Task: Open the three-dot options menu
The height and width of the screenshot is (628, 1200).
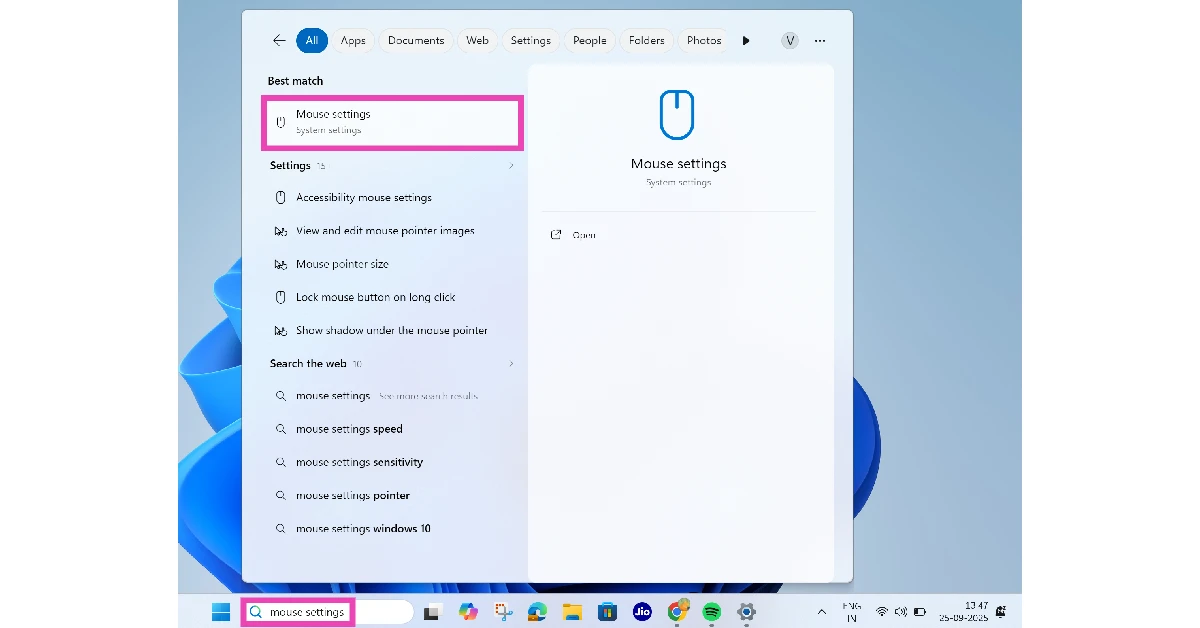Action: [820, 40]
